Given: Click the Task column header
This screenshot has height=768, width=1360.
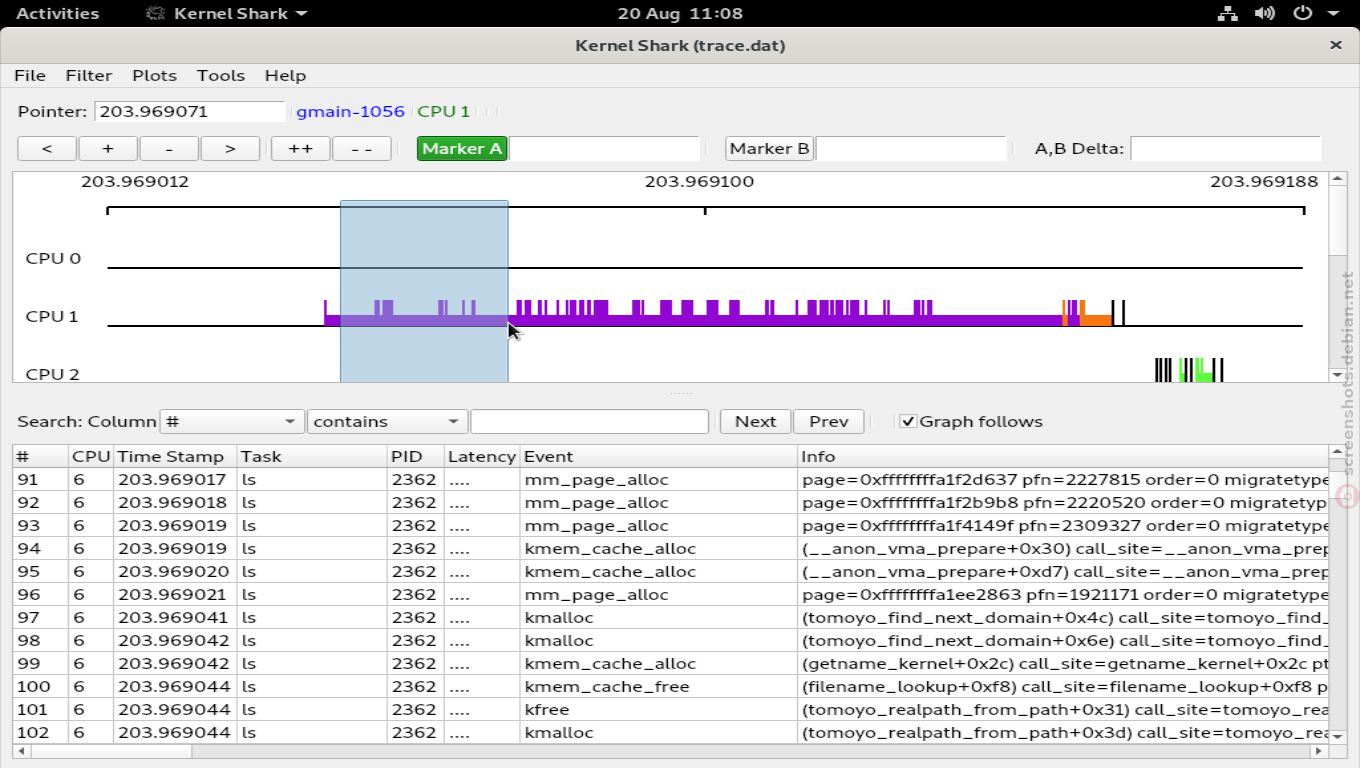Looking at the screenshot, I should pyautogui.click(x=312, y=456).
